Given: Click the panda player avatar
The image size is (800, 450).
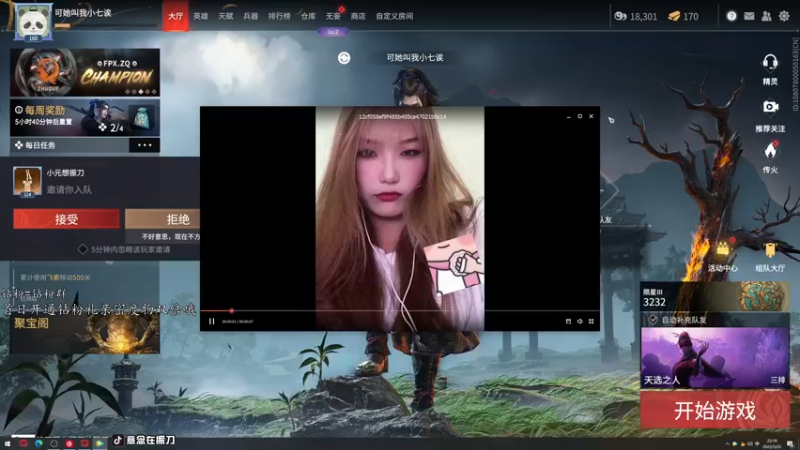Looking at the screenshot, I should pos(33,21).
